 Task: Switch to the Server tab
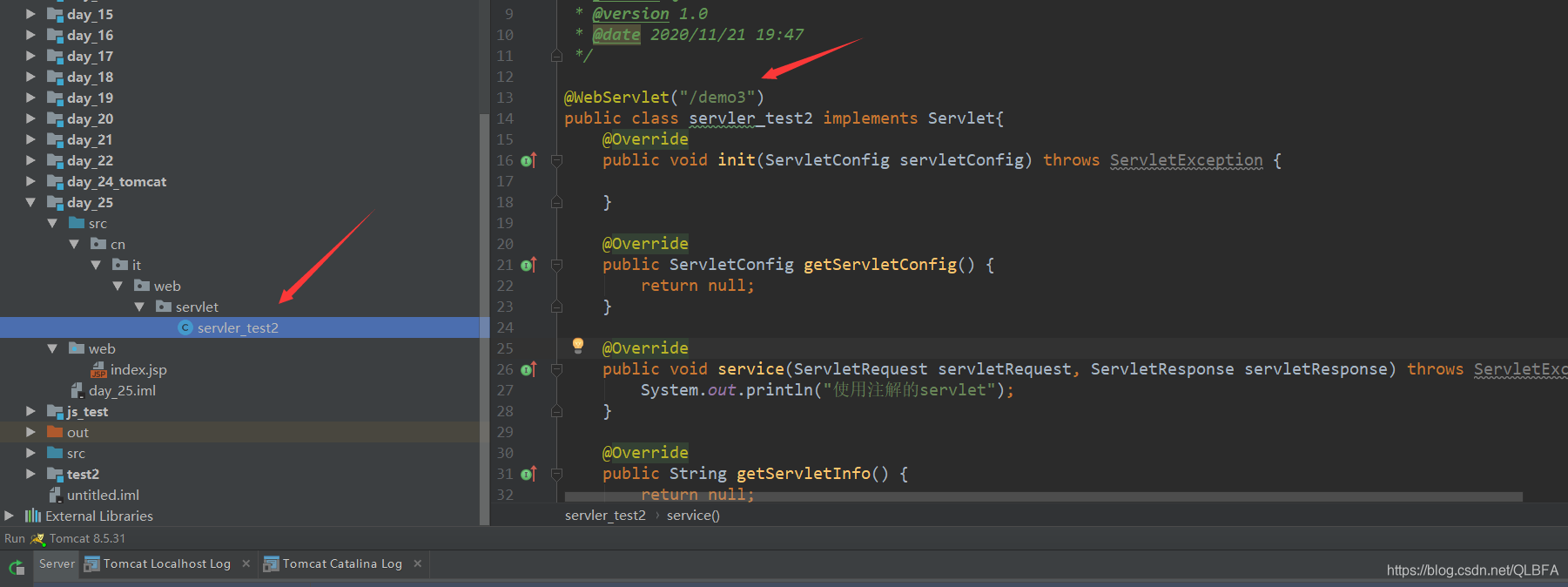coord(57,563)
